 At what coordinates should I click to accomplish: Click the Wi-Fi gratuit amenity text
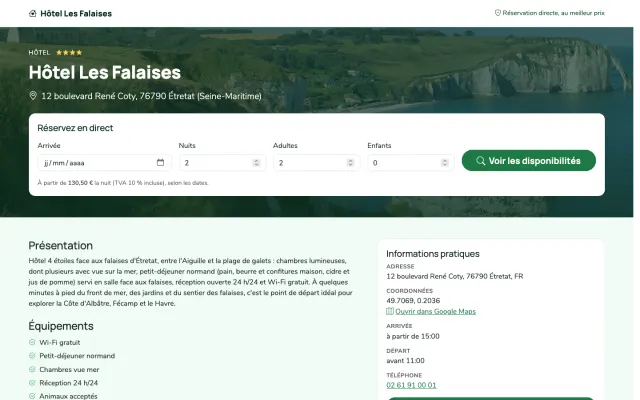tap(60, 342)
